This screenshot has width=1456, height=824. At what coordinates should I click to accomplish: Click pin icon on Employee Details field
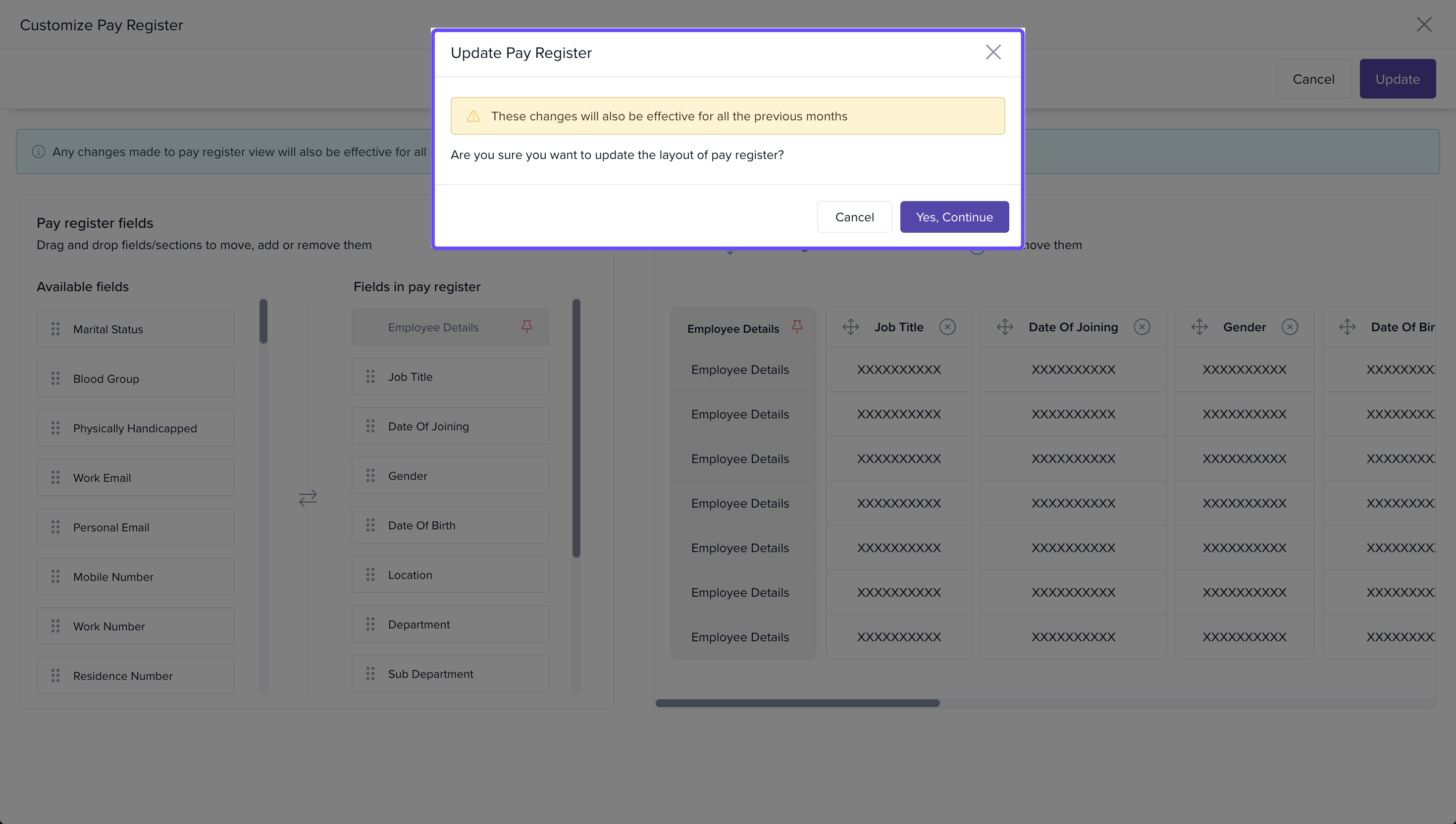click(x=526, y=326)
